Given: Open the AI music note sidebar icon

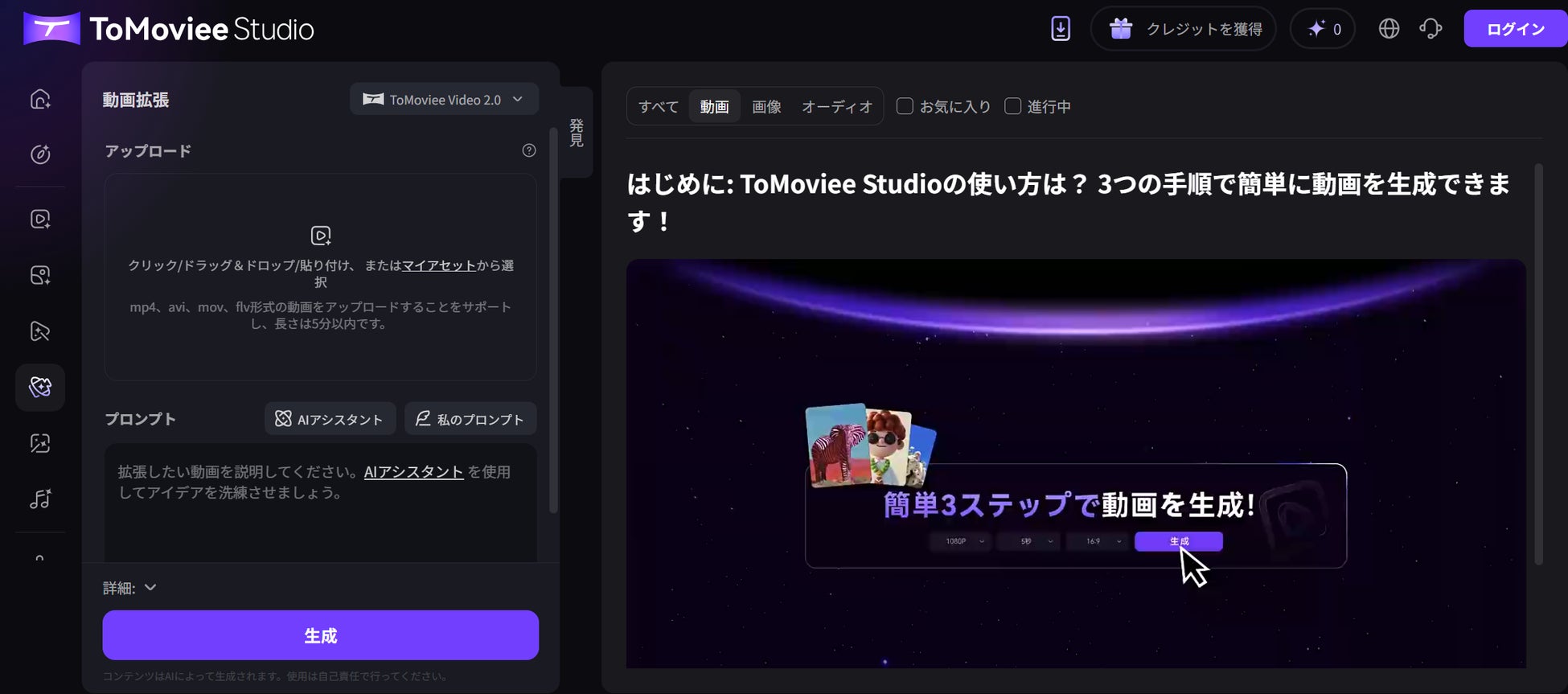Looking at the screenshot, I should (x=40, y=499).
